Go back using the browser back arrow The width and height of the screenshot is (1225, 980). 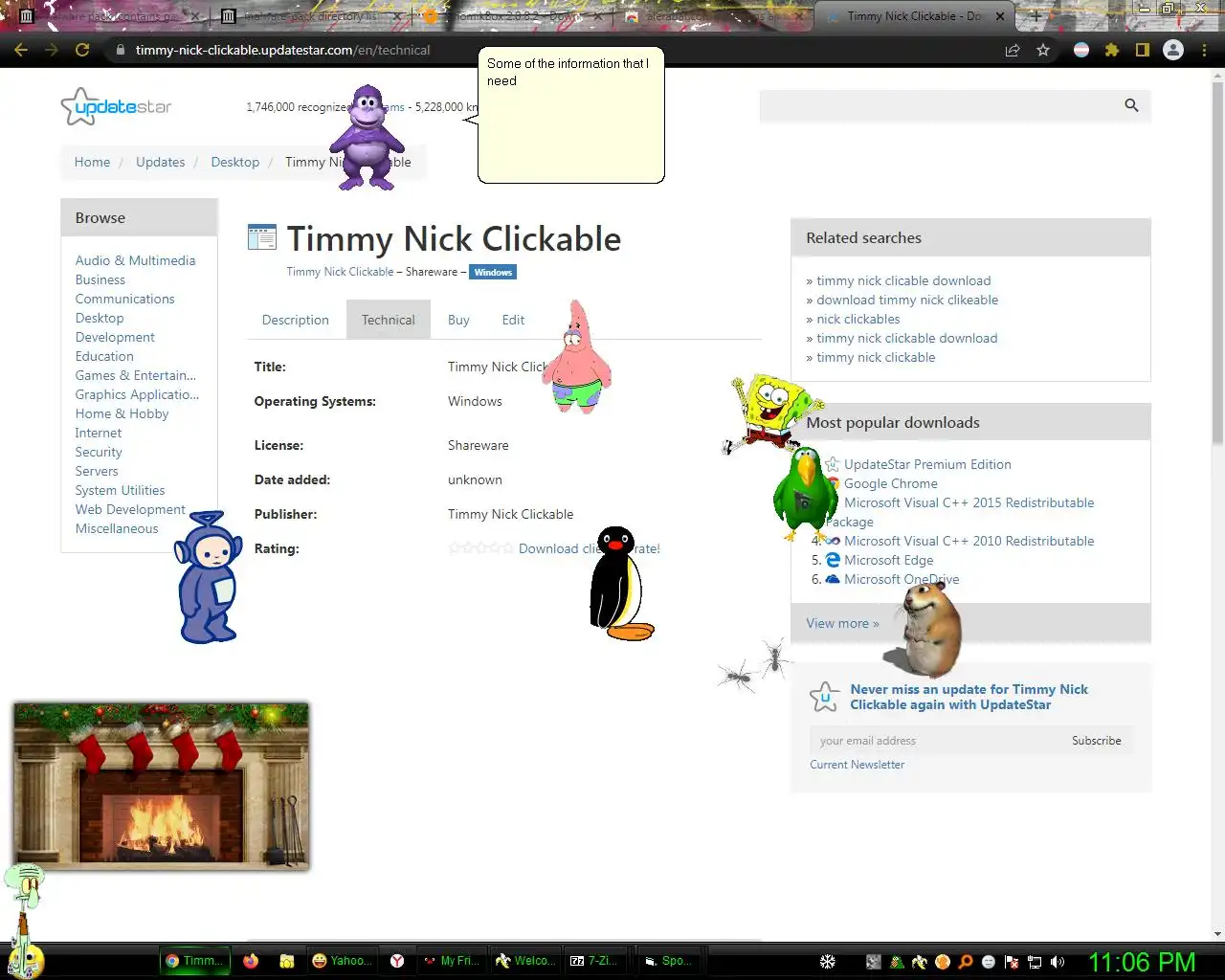21,50
